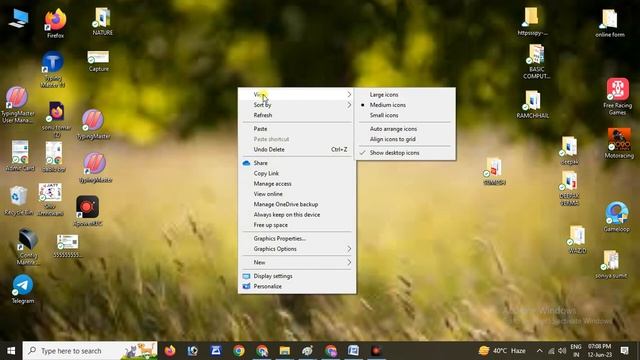Select the Config Manner shortcut icon
640x360 pixels.
28,246
